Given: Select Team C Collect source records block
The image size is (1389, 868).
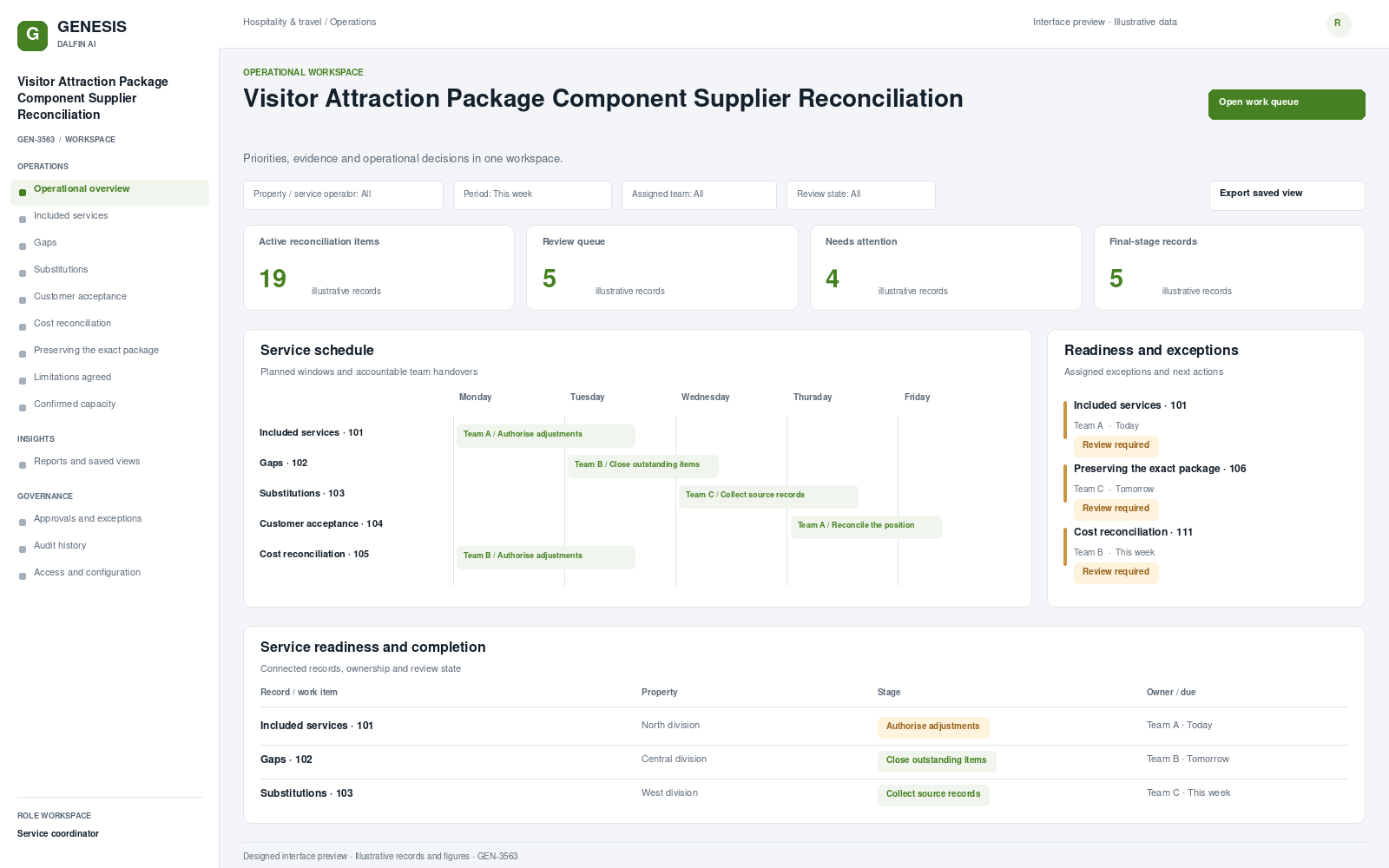Looking at the screenshot, I should click(768, 496).
